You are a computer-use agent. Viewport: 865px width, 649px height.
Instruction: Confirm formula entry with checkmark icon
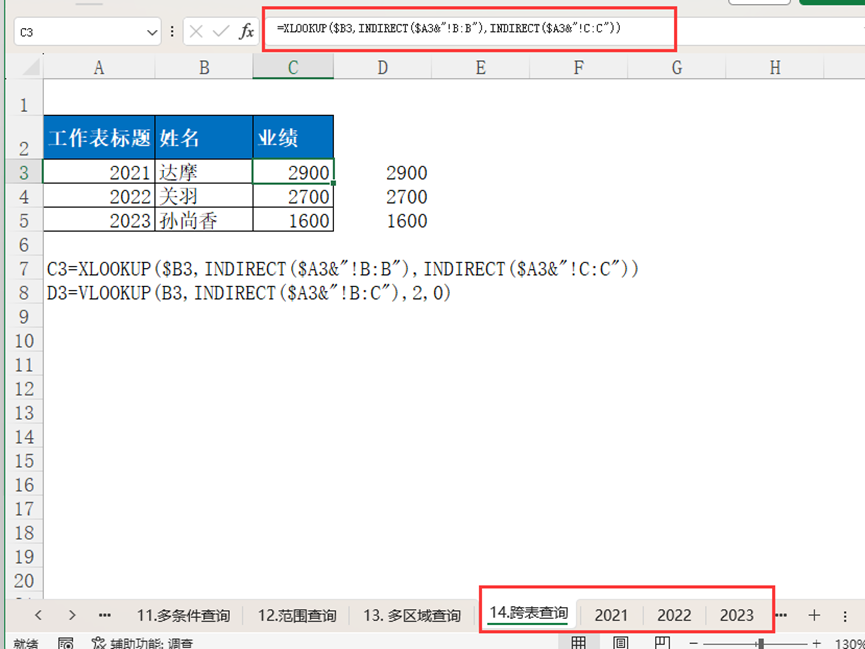221,31
